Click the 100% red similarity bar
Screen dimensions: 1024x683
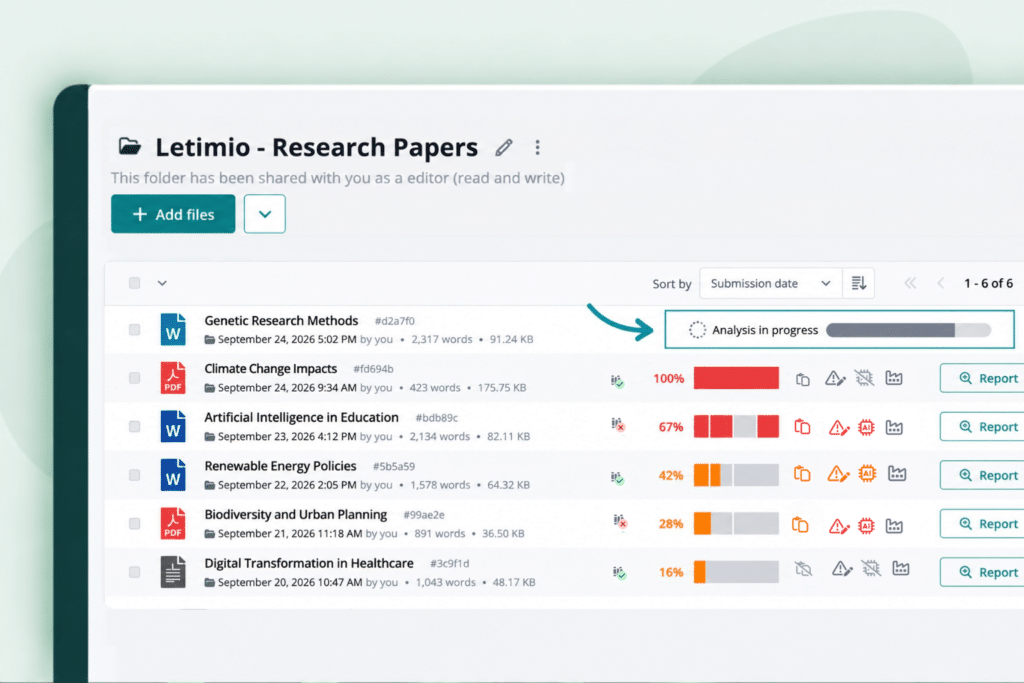(x=736, y=378)
